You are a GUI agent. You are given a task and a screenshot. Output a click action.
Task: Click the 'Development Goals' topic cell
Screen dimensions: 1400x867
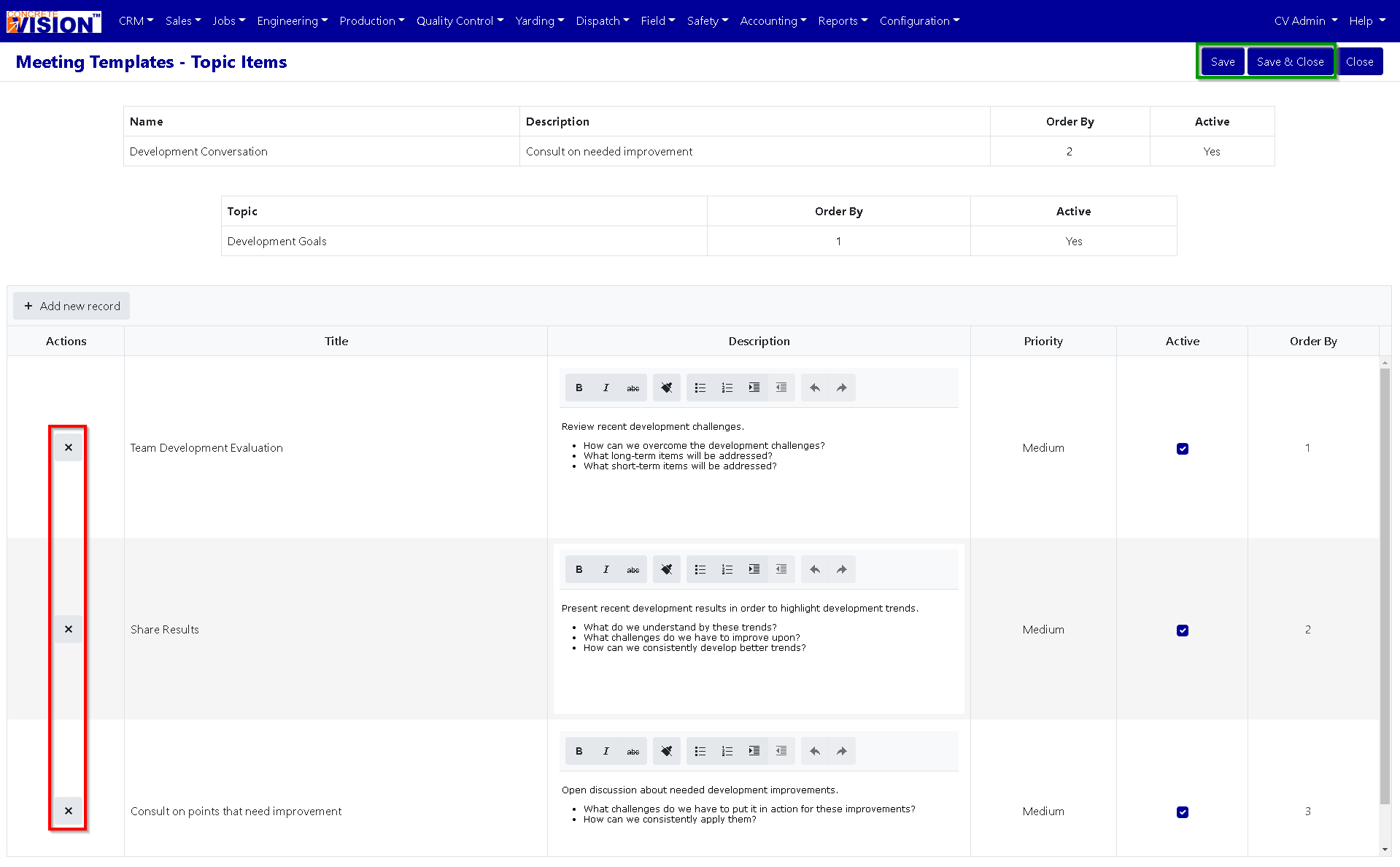coord(464,241)
